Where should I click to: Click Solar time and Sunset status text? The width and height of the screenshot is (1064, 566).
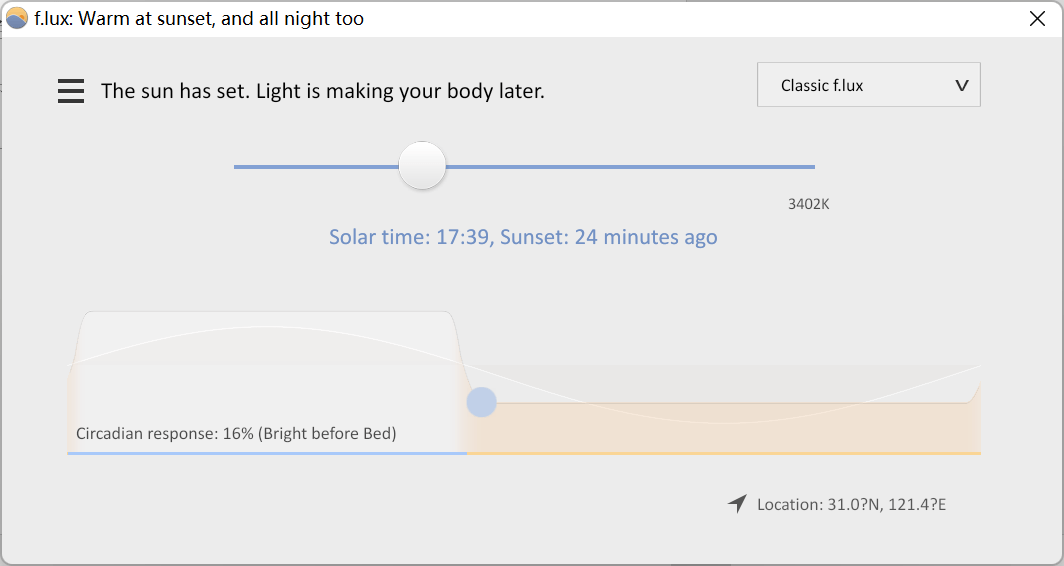coord(523,237)
